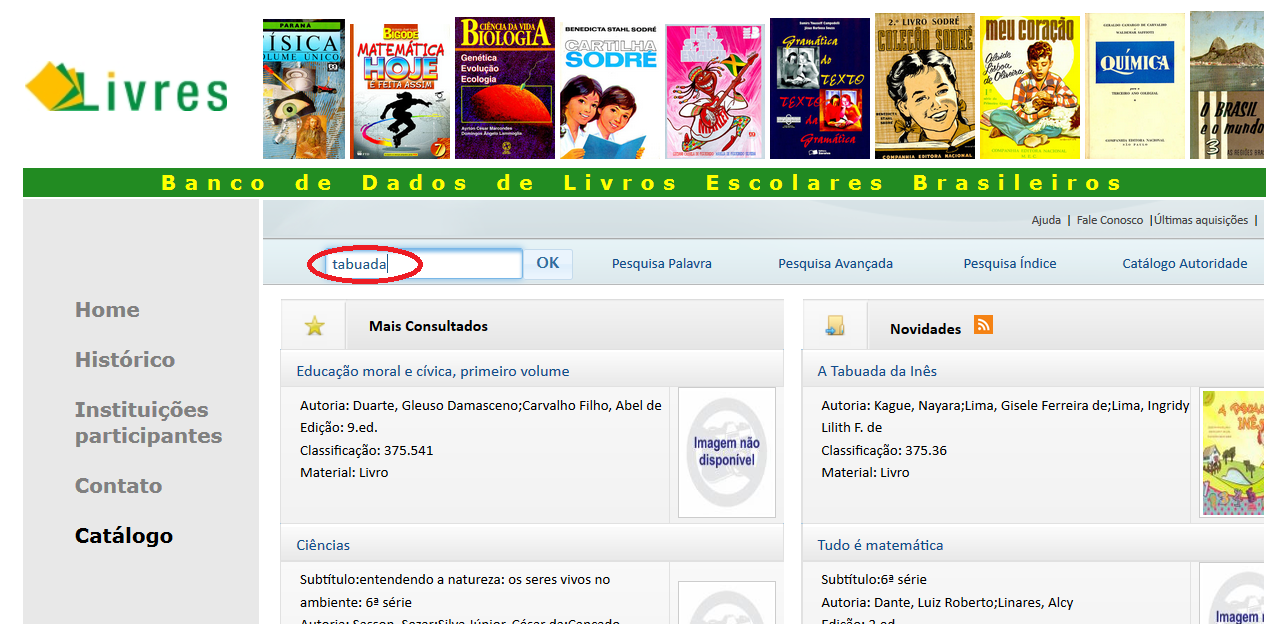Click the Novidades panel icon
The width and height of the screenshot is (1280, 624).
point(835,326)
